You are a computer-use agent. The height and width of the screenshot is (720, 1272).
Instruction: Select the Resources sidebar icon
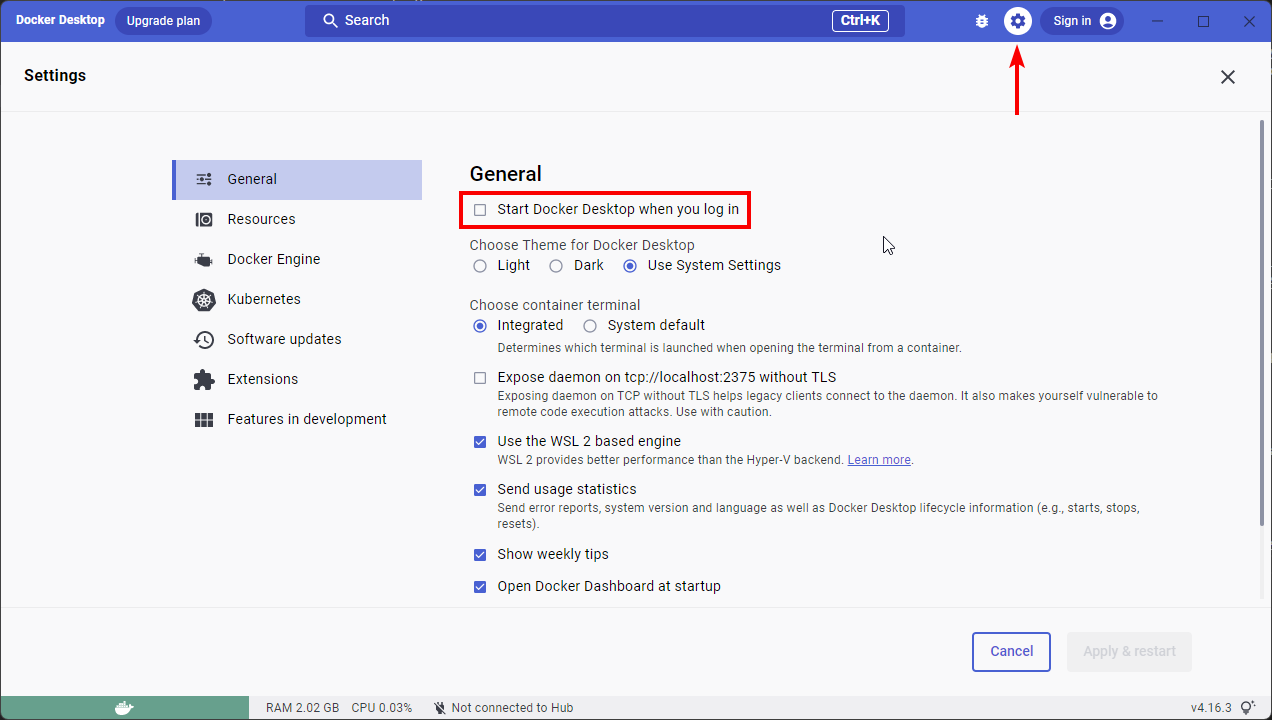tap(203, 219)
